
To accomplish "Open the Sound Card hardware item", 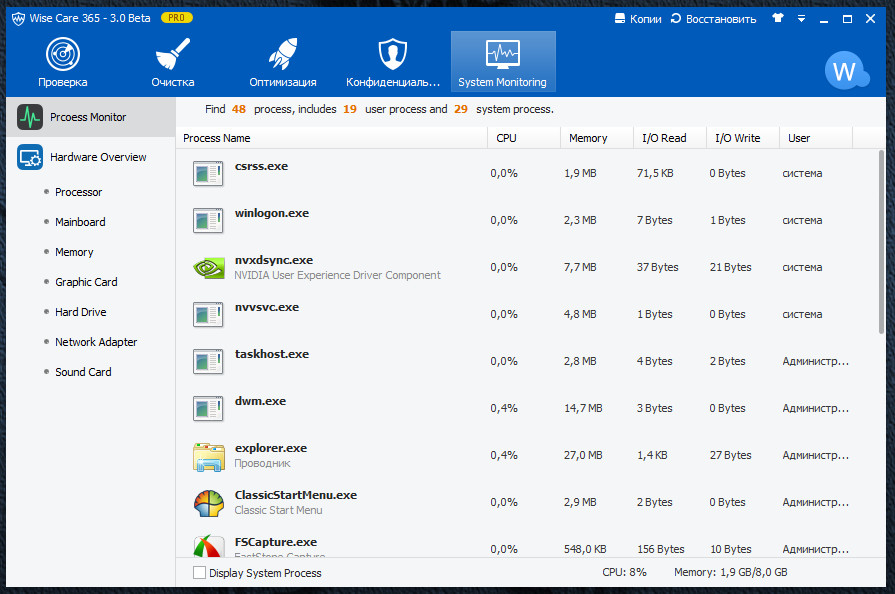I will click(x=83, y=372).
